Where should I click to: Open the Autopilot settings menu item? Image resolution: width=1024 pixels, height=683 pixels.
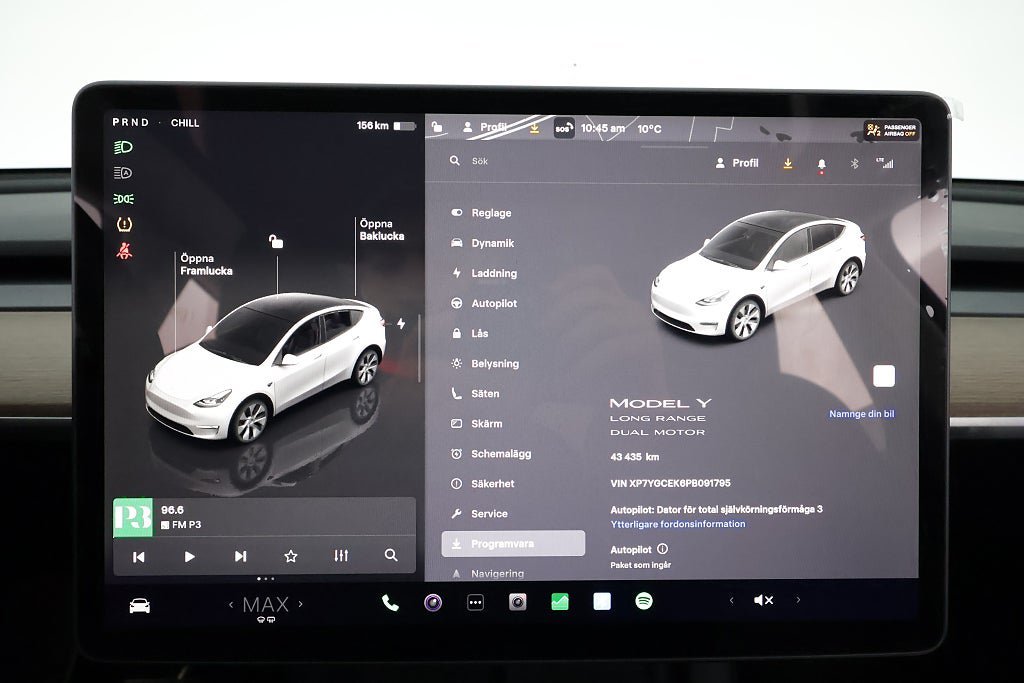click(x=493, y=303)
